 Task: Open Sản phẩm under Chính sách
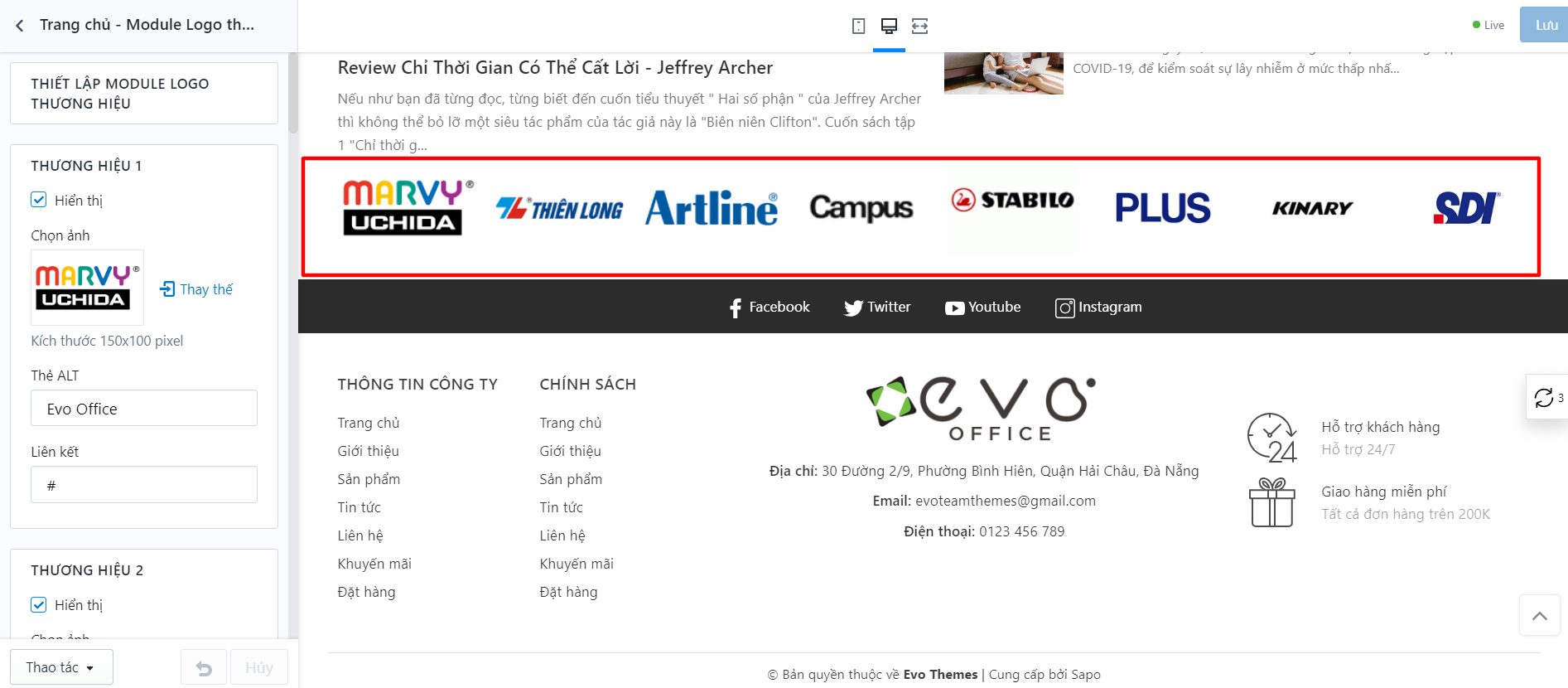[571, 479]
